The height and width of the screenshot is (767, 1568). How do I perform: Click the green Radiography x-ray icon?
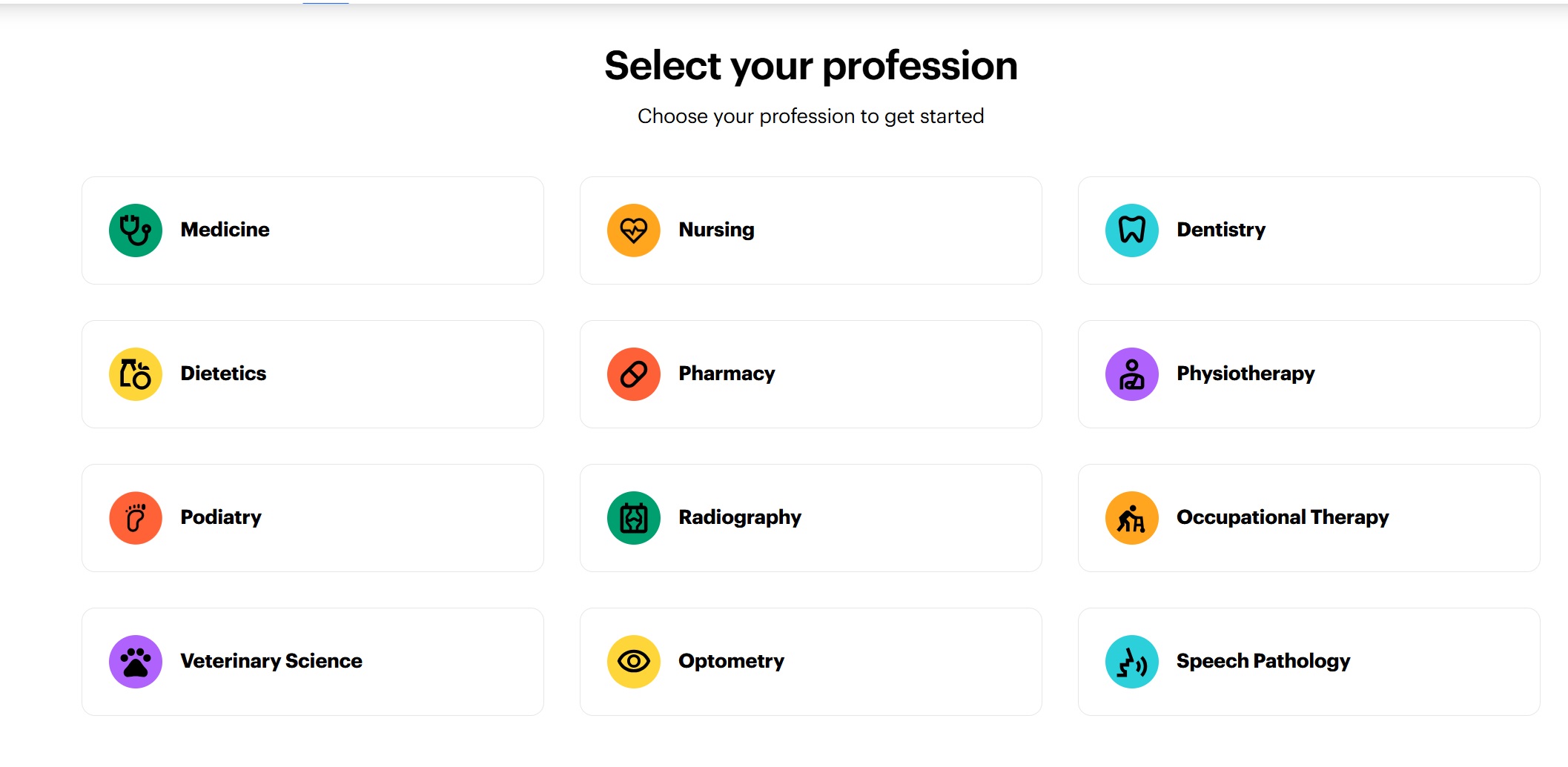pyautogui.click(x=634, y=518)
